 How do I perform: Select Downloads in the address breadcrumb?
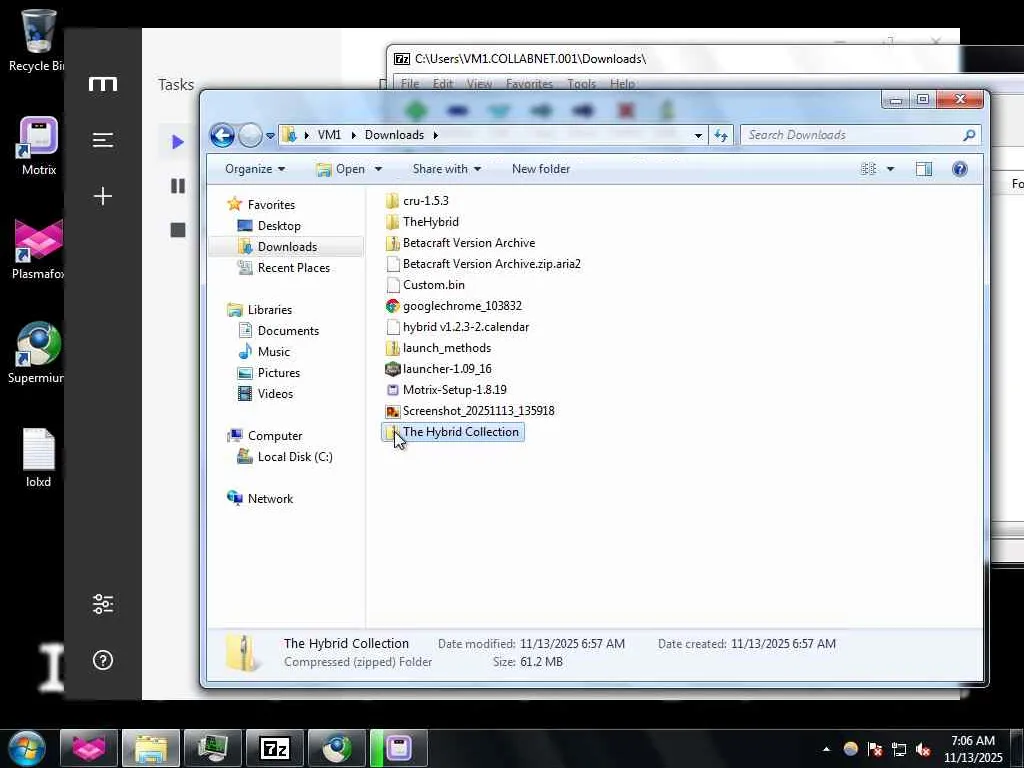pyautogui.click(x=394, y=135)
